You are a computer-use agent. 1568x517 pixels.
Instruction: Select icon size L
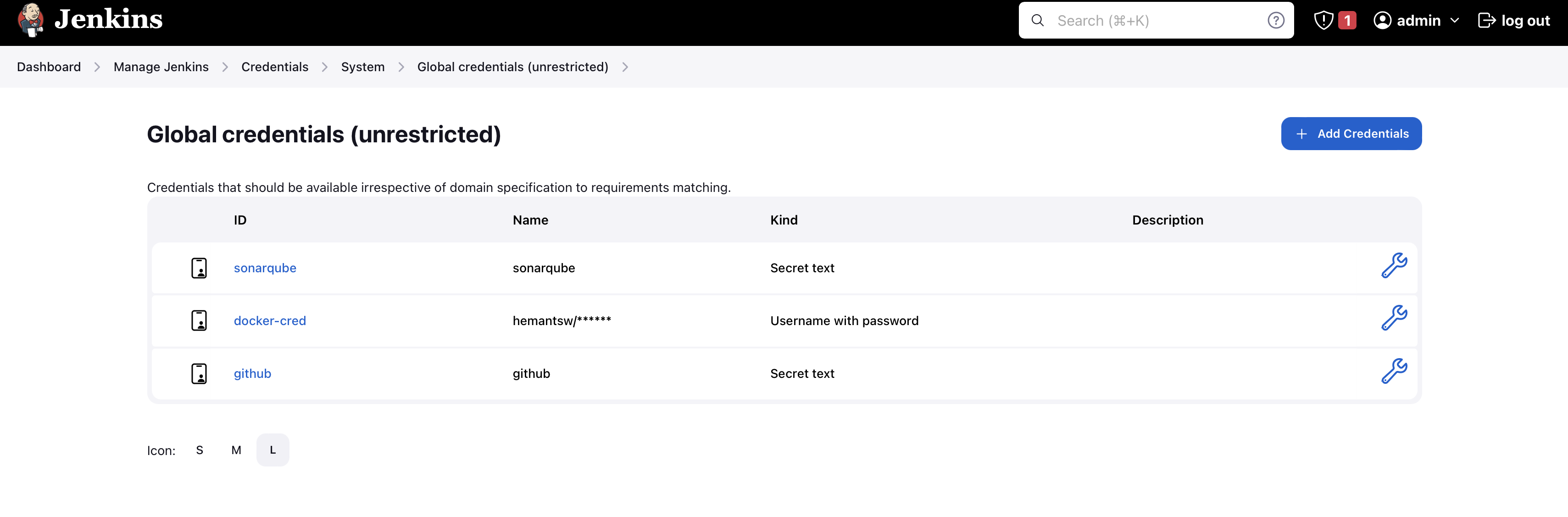[272, 450]
